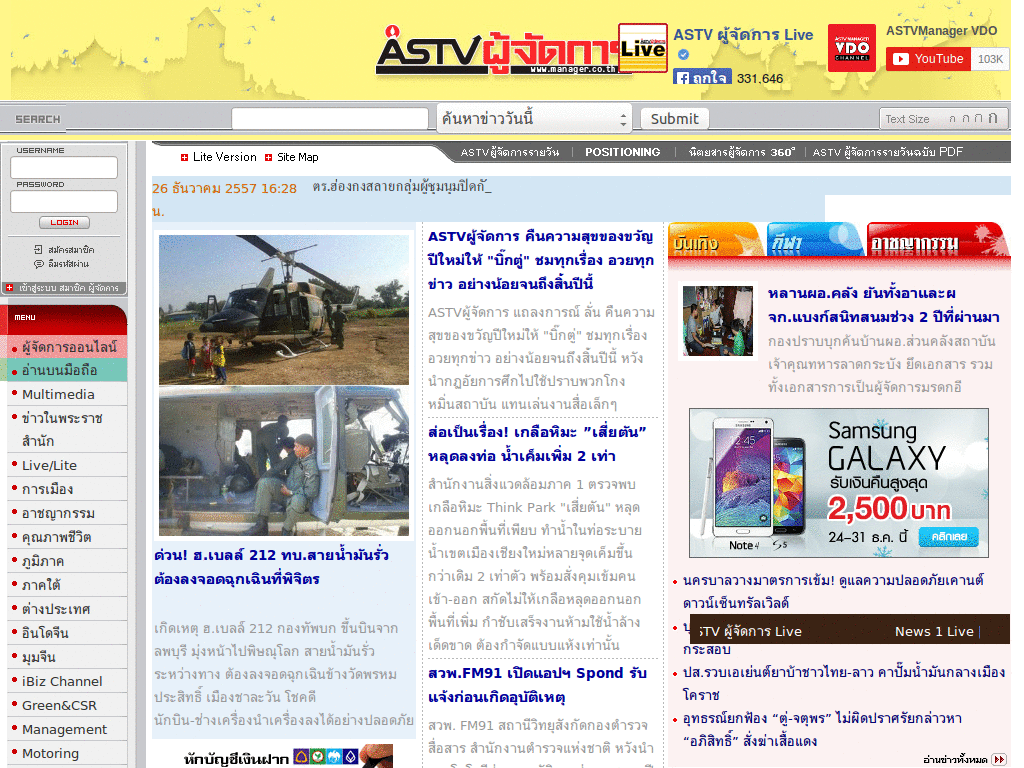
Task: Switch to the บันเทิง news tab
Action: pos(715,240)
